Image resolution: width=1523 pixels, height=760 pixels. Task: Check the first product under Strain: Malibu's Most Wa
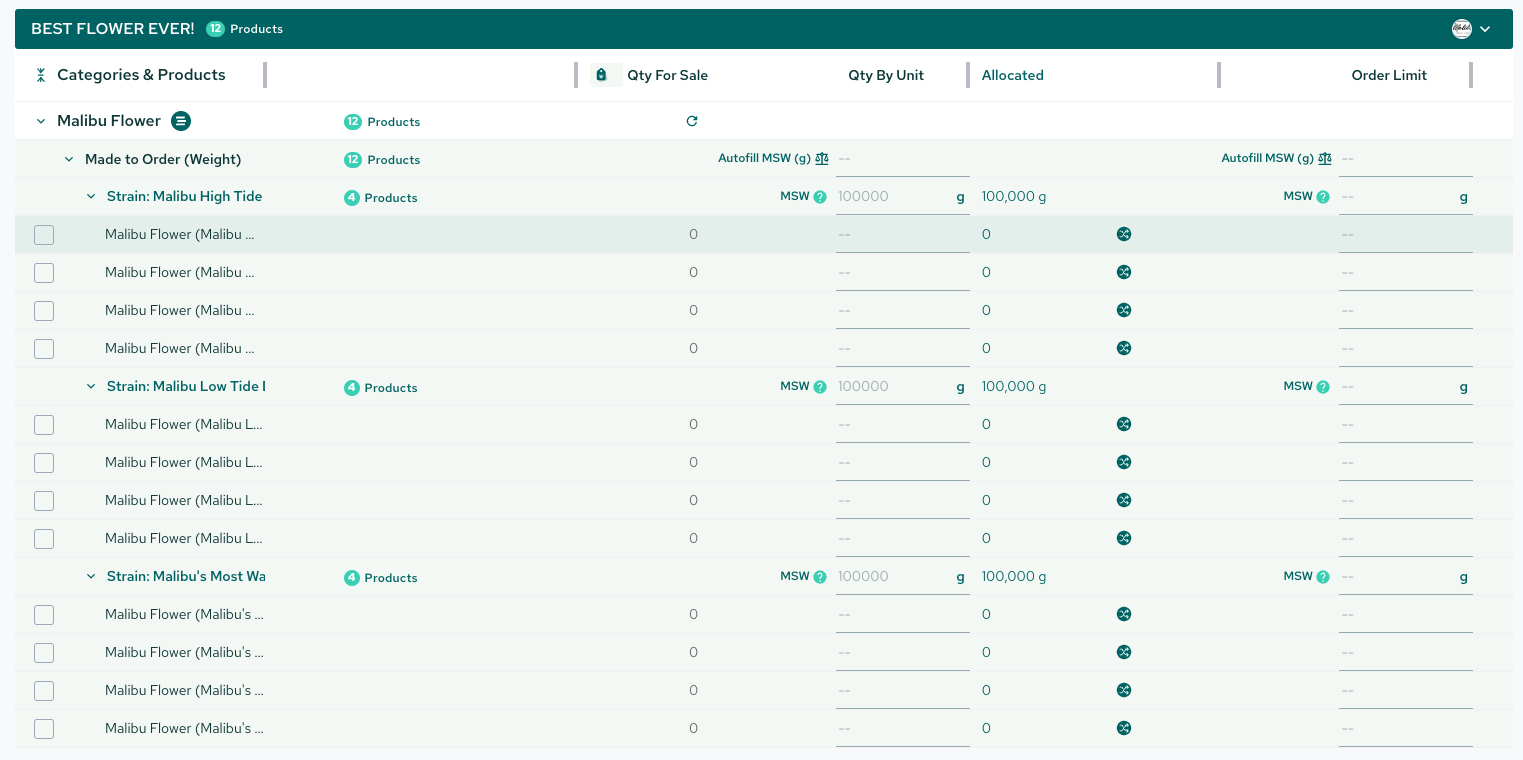[44, 615]
